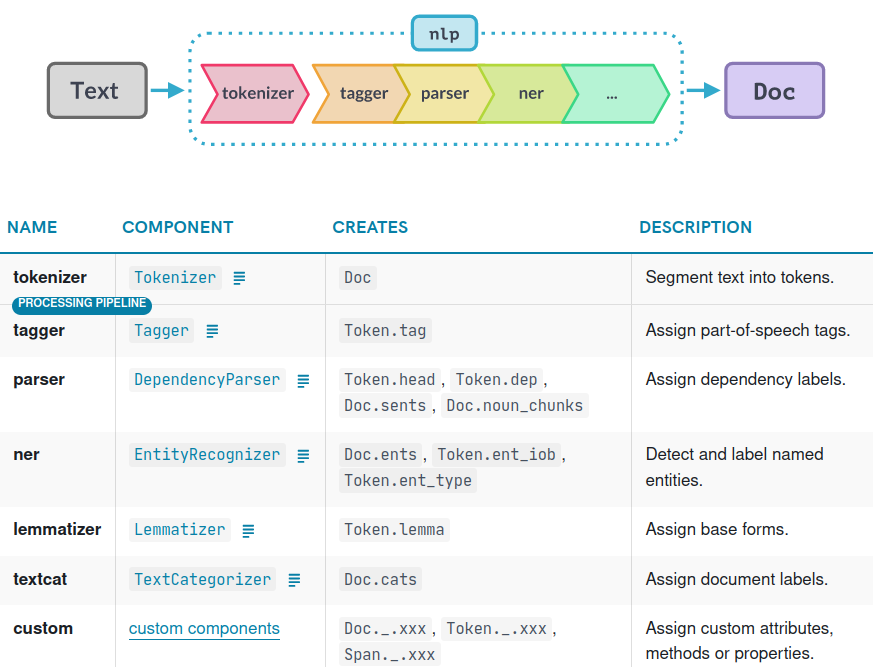
Task: Go to the Lemmatizer reference
Action: click(x=180, y=530)
